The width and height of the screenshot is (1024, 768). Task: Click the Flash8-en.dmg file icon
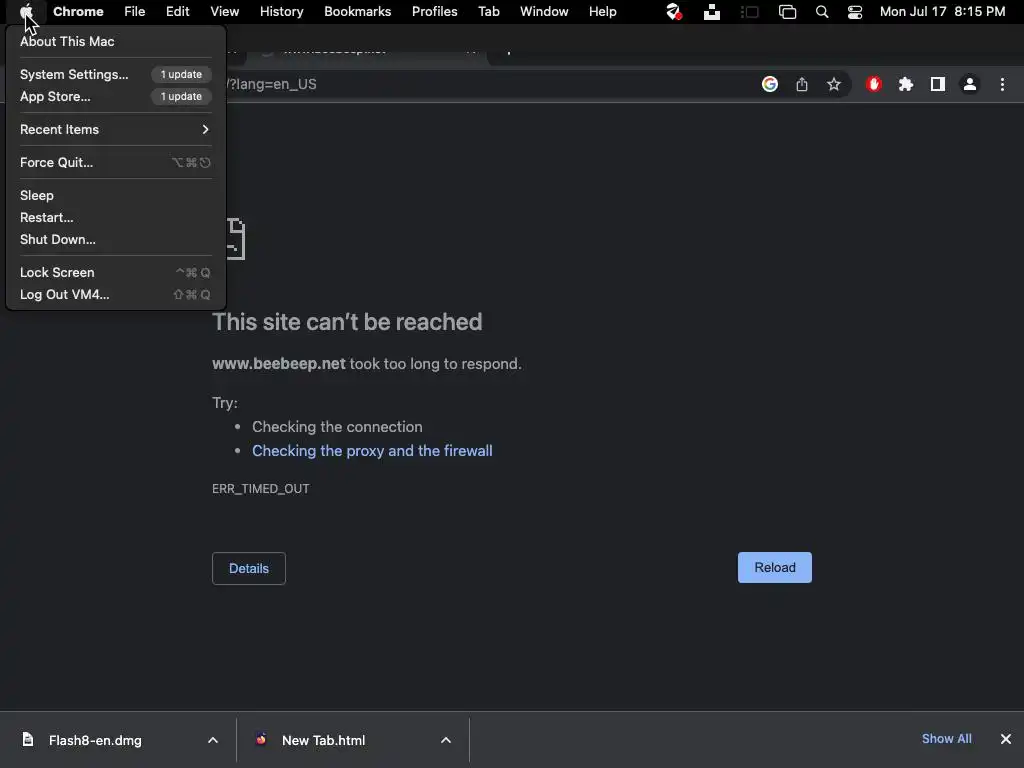click(27, 739)
